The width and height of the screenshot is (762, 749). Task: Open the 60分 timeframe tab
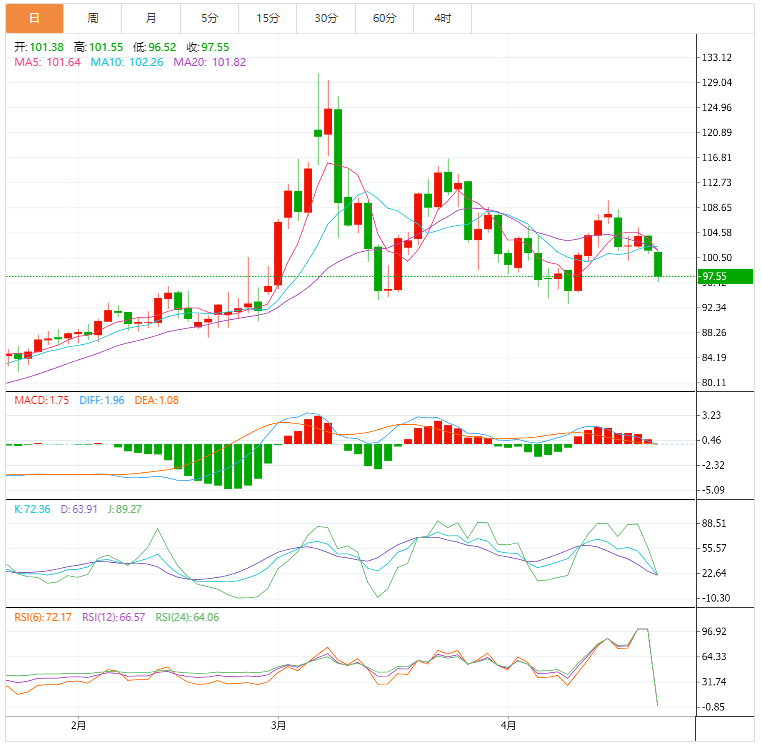(x=384, y=18)
